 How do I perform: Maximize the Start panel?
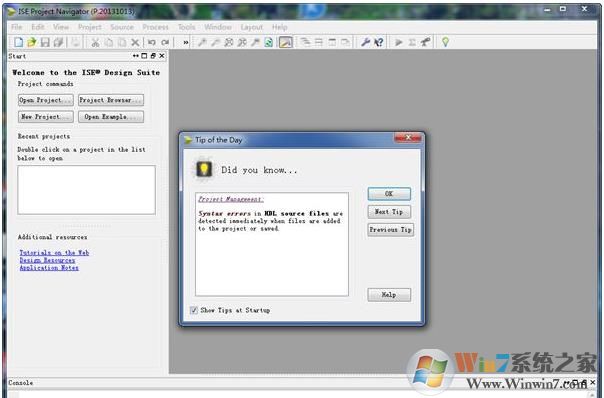(x=144, y=56)
